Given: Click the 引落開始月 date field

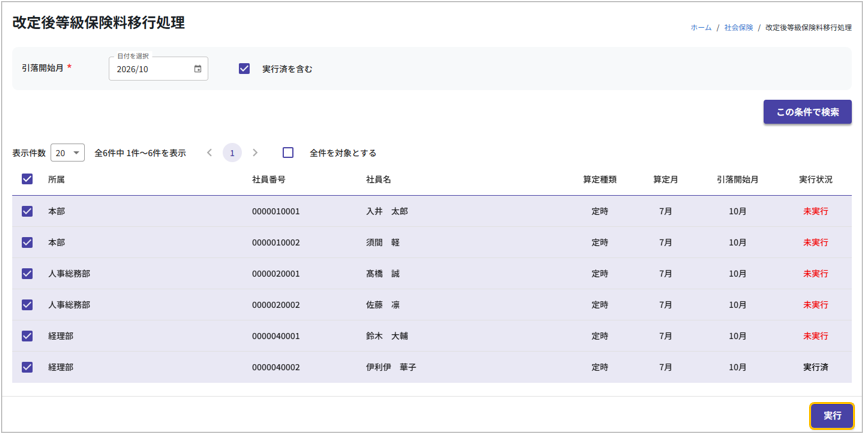Looking at the screenshot, I should (152, 69).
